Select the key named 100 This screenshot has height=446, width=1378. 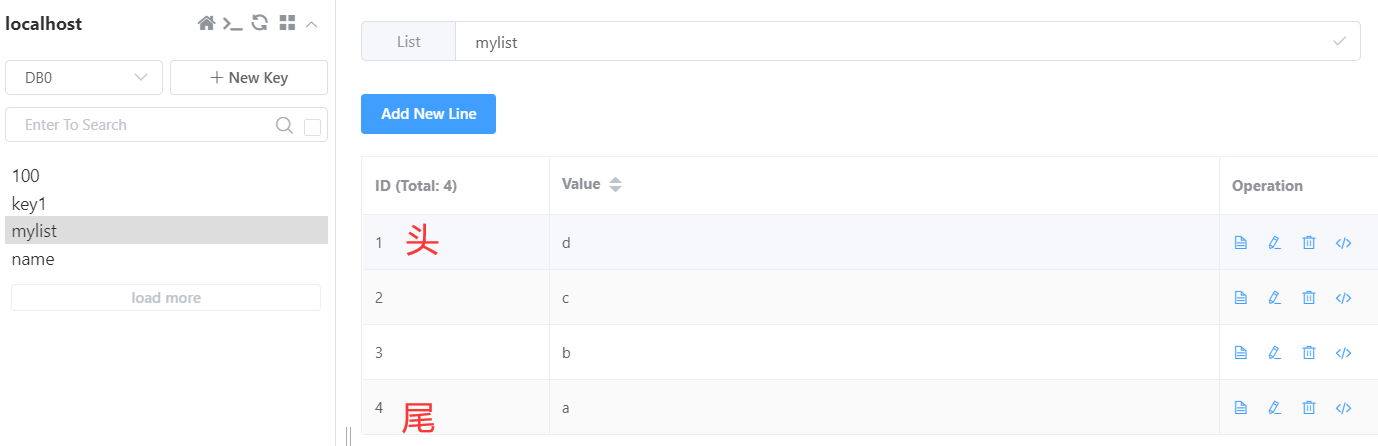(26, 176)
